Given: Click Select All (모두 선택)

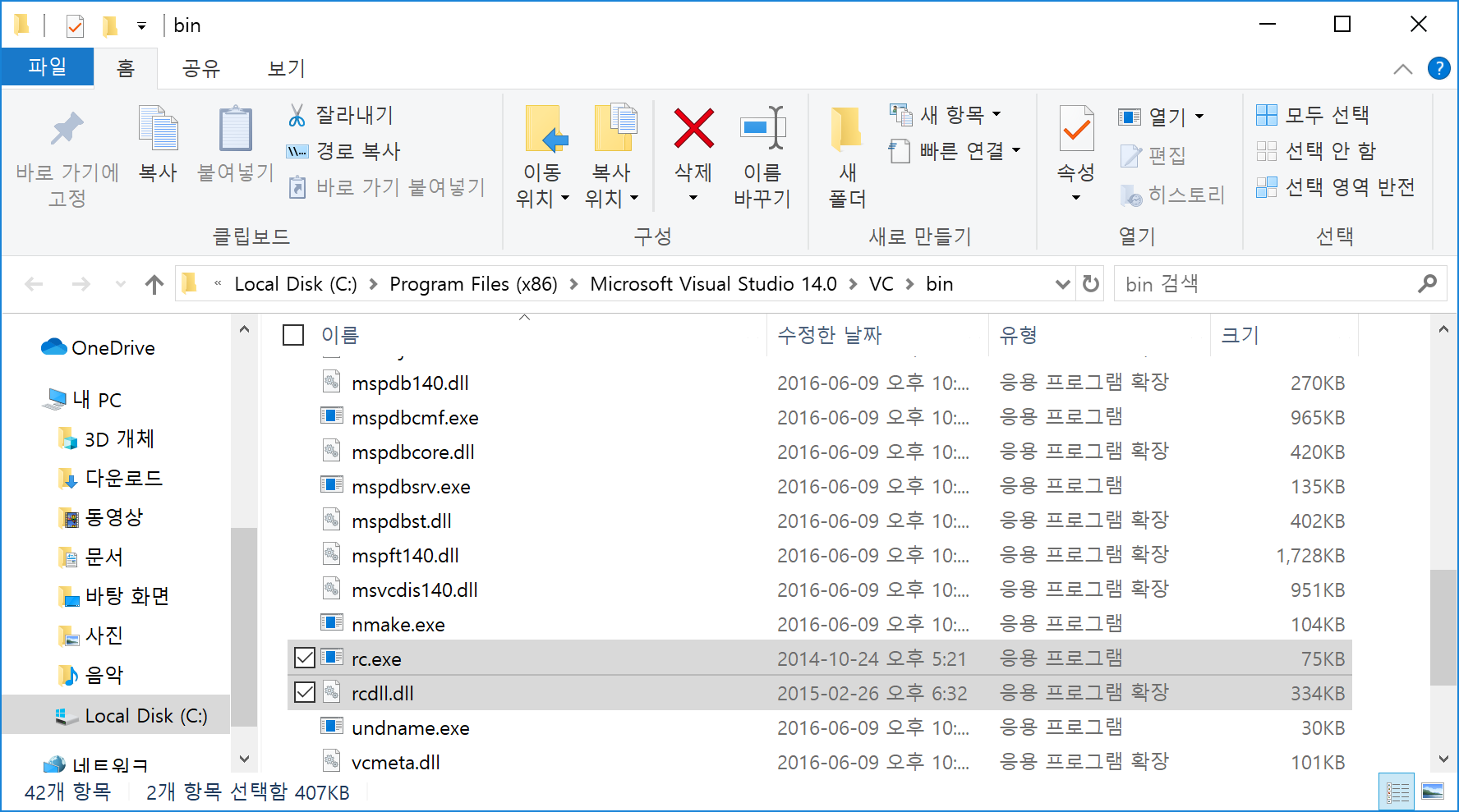Looking at the screenshot, I should (1313, 115).
